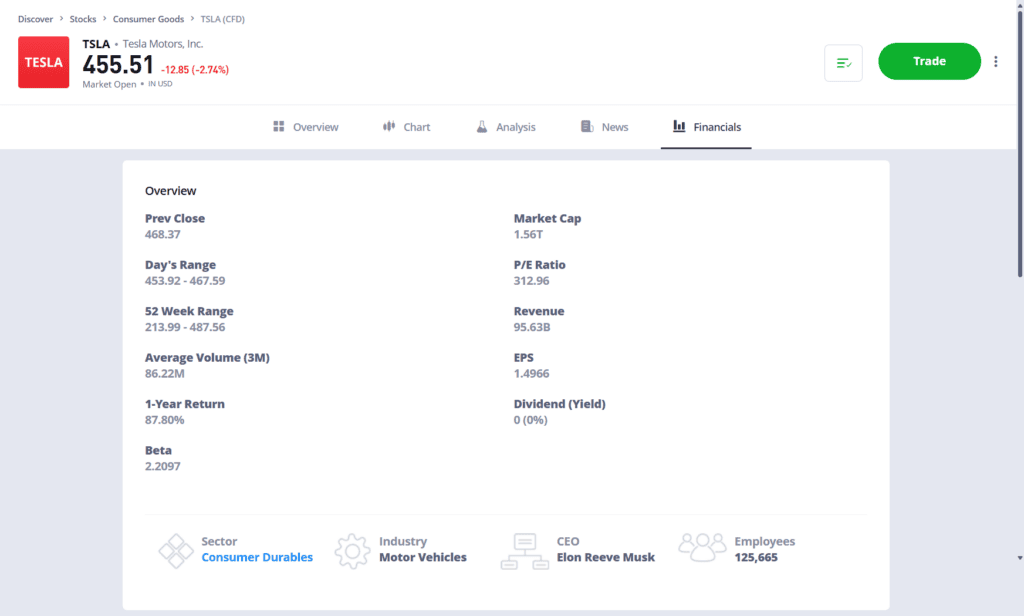Click the Employees people icon
The image size is (1024, 616).
pos(702,547)
